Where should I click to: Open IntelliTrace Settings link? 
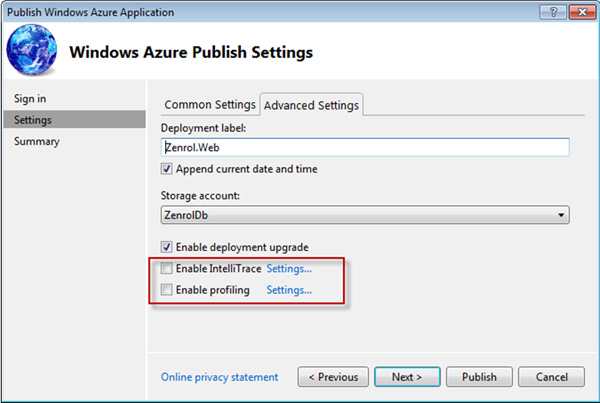pos(289,268)
